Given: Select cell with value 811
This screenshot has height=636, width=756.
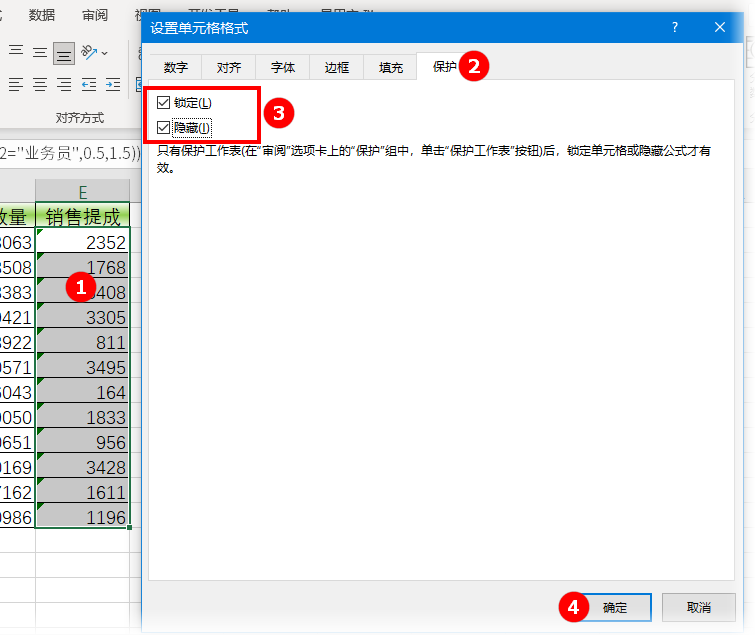Looking at the screenshot, I should [82, 341].
